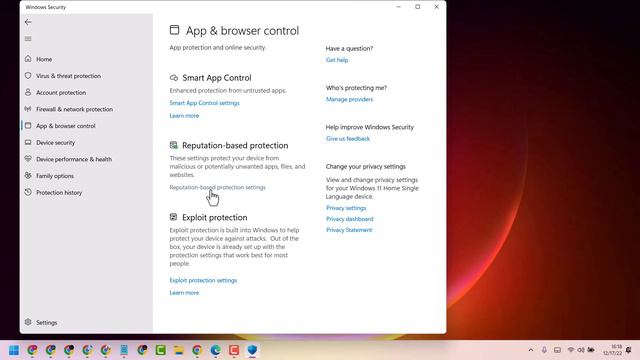Maximize the Windows Security window
The height and width of the screenshot is (360, 640).
tap(418, 7)
